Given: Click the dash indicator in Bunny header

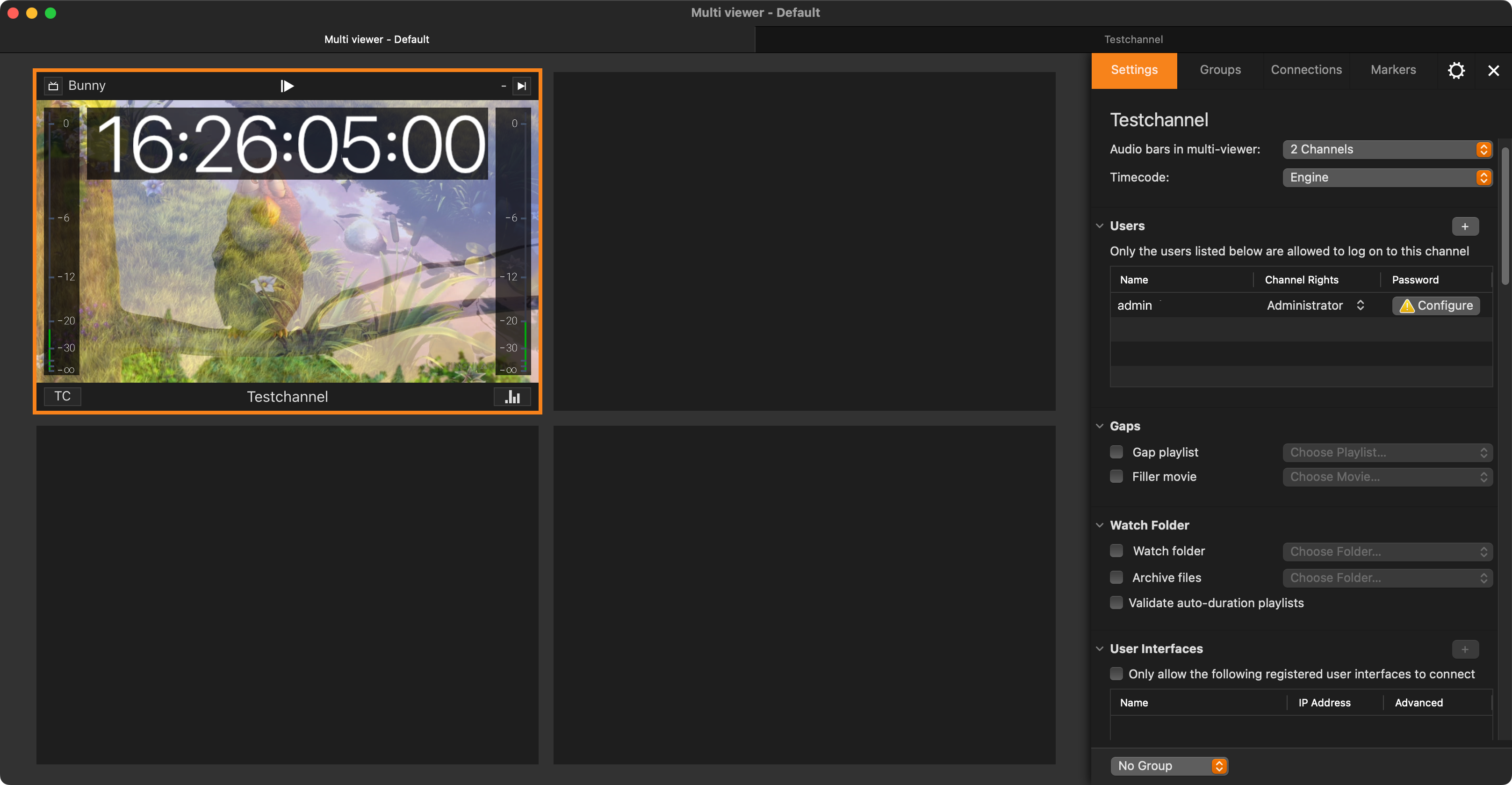Looking at the screenshot, I should point(503,86).
